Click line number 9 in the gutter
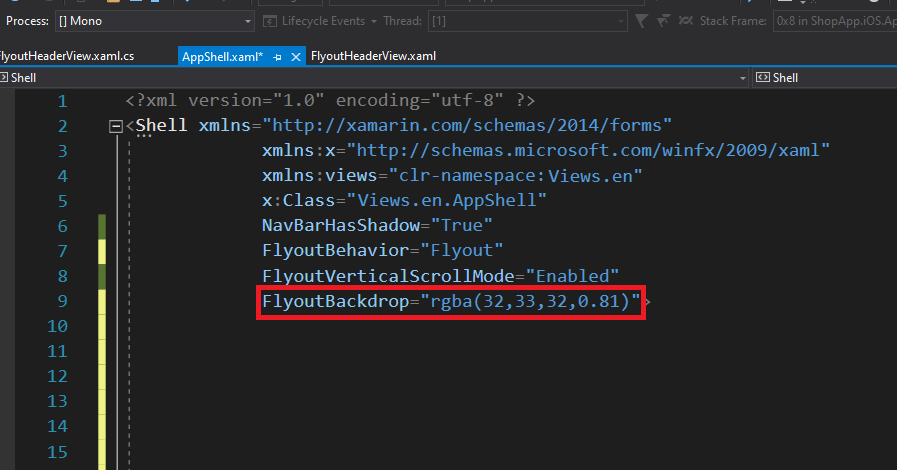Viewport: 897px width, 470px height. click(x=62, y=301)
